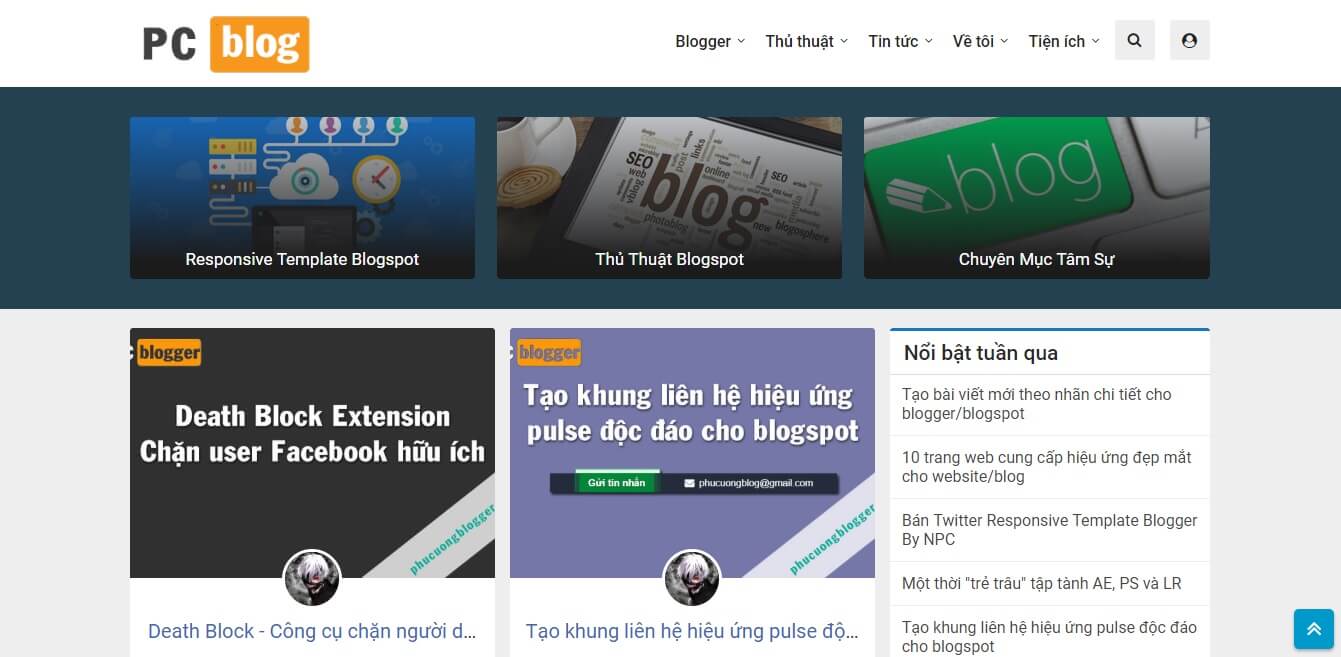Expand the Blogger dropdown menu
This screenshot has width=1341, height=657.
tap(710, 41)
